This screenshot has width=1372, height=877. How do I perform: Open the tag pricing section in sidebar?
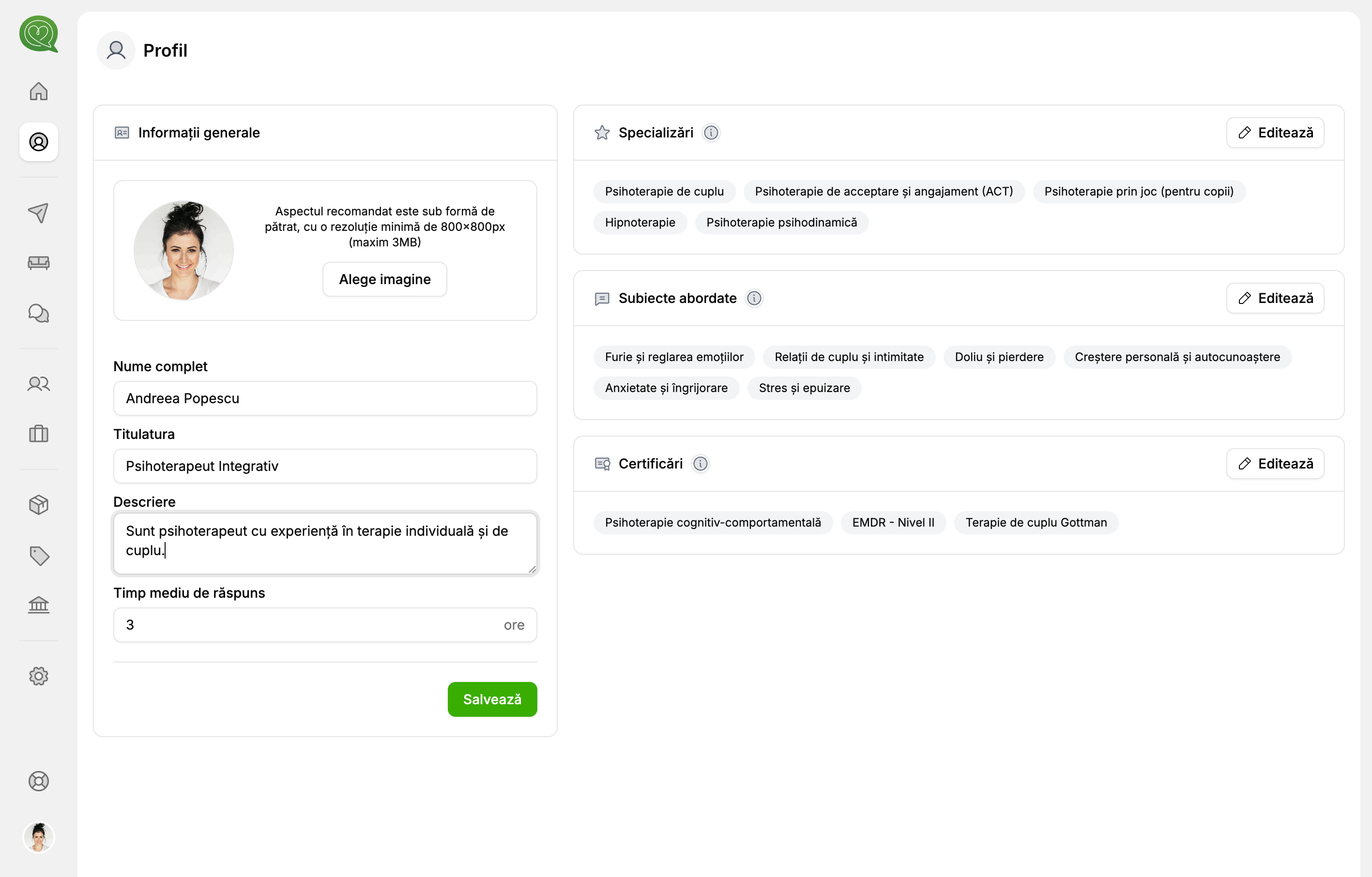pos(39,555)
